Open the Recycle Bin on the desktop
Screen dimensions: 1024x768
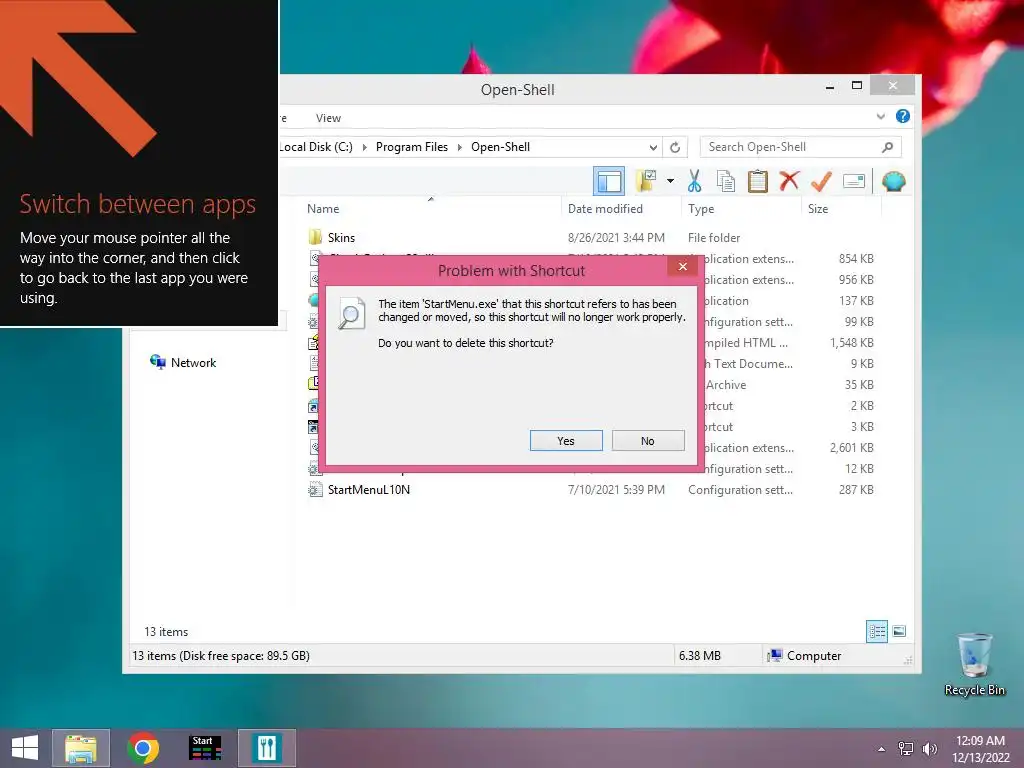(x=974, y=665)
